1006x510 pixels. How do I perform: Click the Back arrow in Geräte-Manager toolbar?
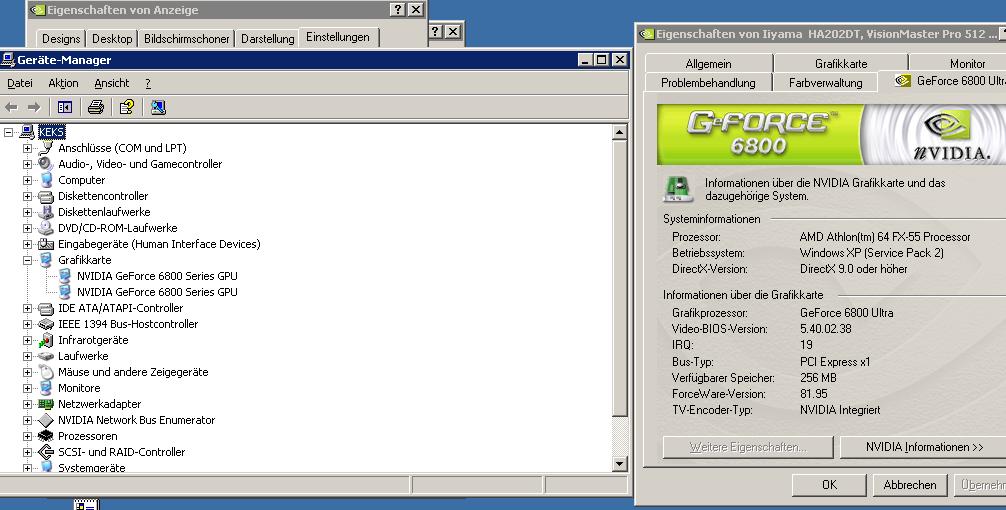[x=11, y=107]
